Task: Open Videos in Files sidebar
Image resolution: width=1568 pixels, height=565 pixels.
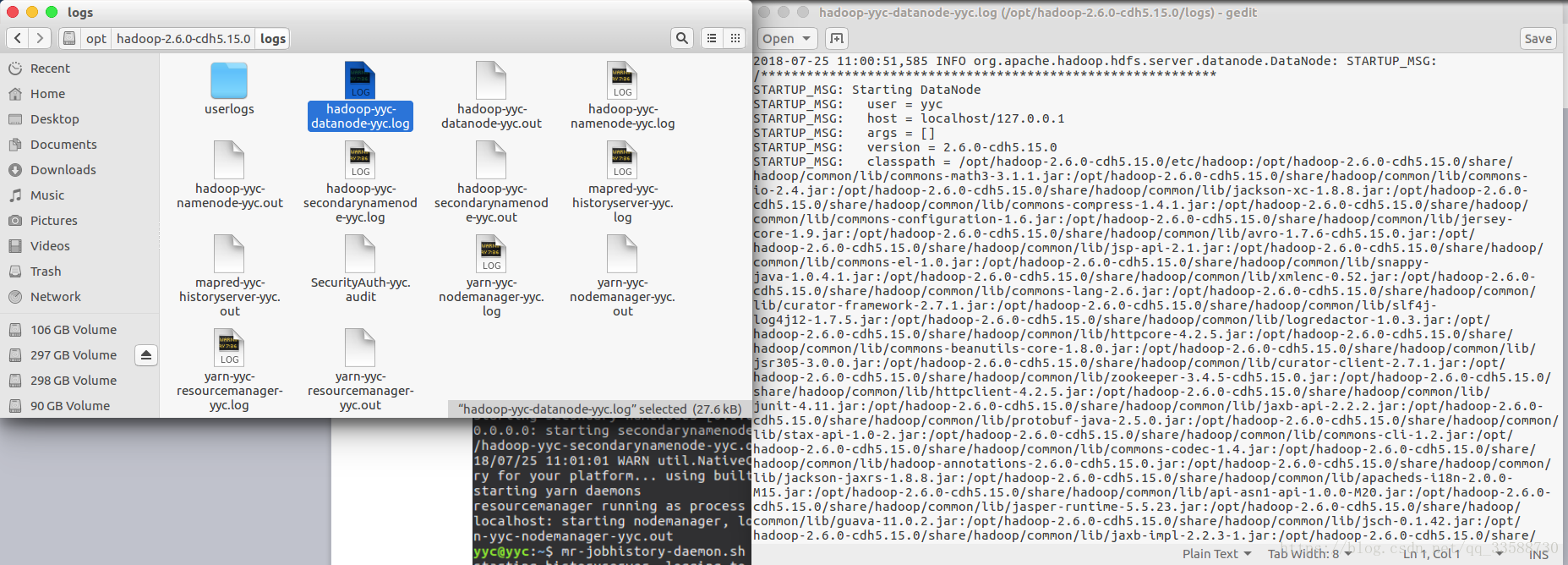Action: pos(79,246)
